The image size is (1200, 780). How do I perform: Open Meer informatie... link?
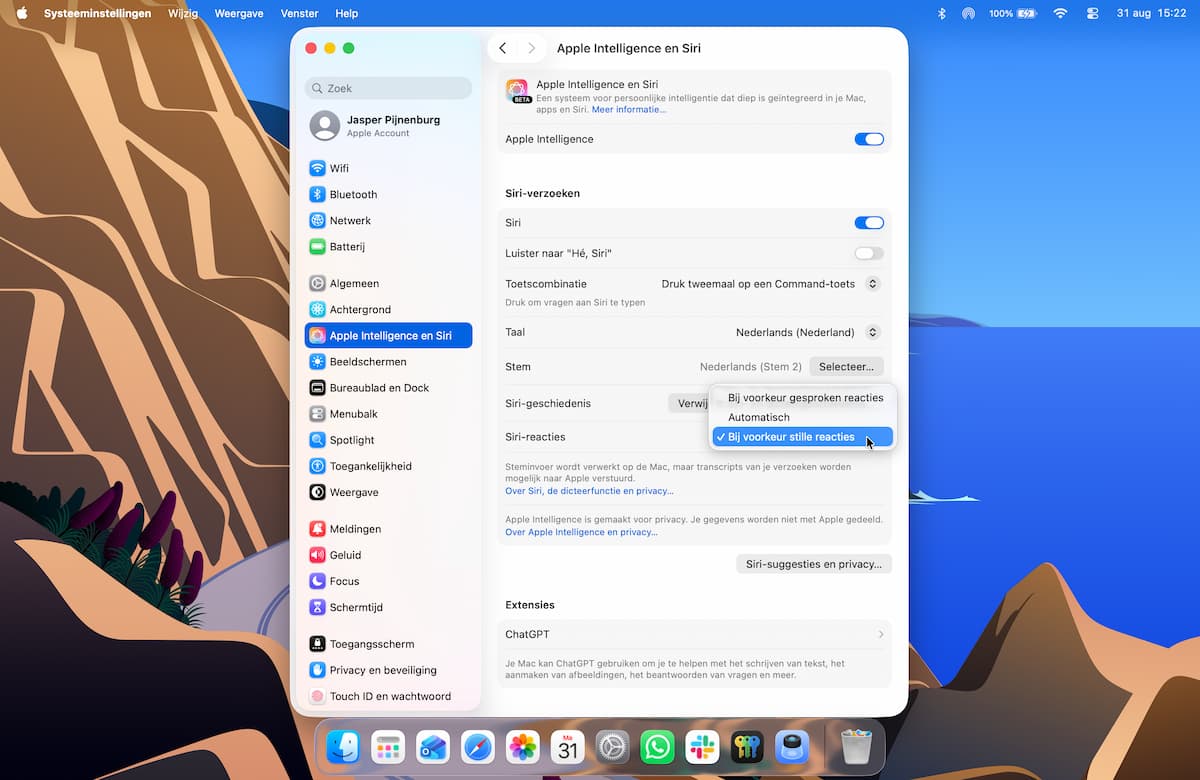tap(629, 109)
